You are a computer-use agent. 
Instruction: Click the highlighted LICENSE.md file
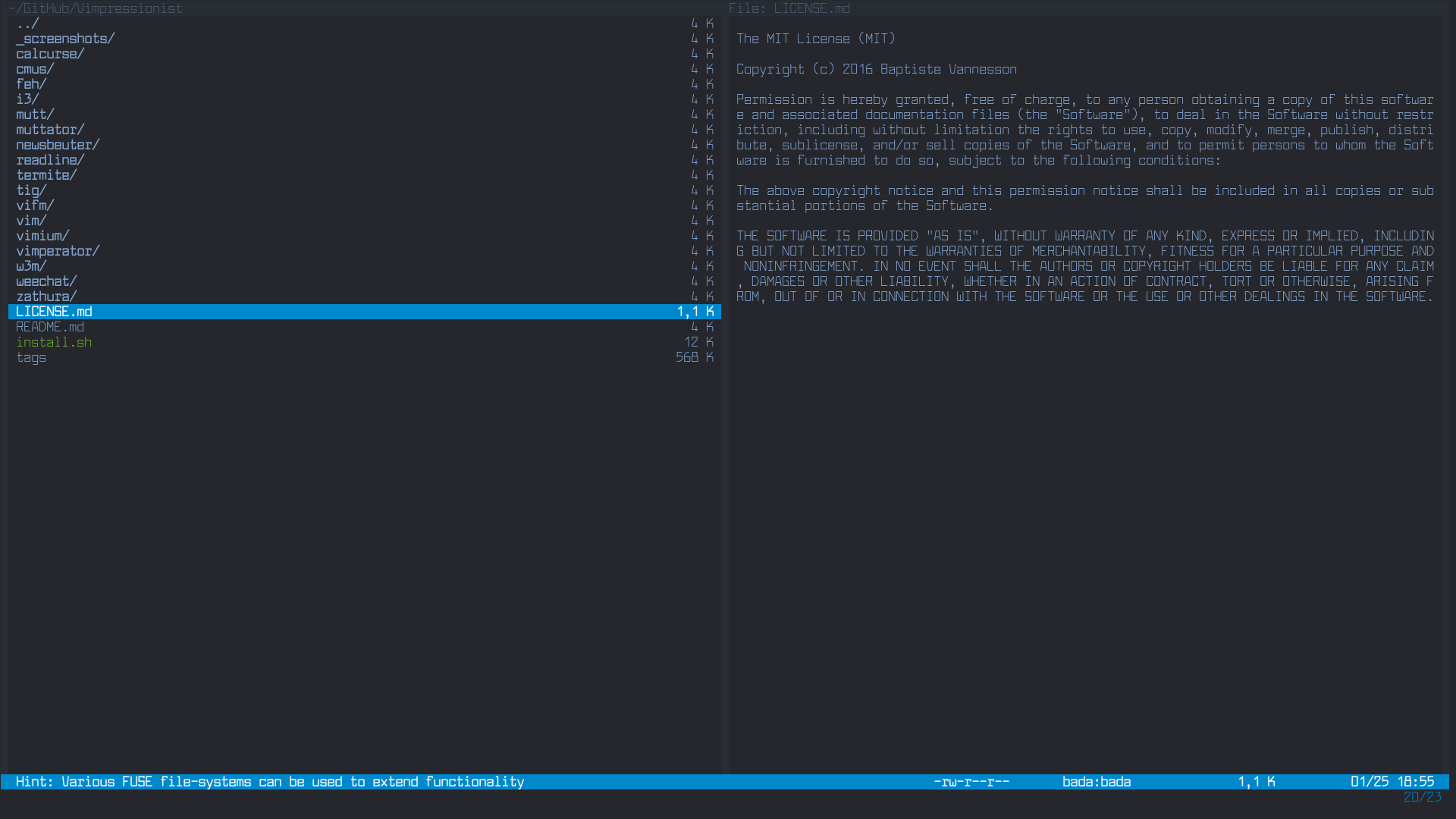[54, 312]
